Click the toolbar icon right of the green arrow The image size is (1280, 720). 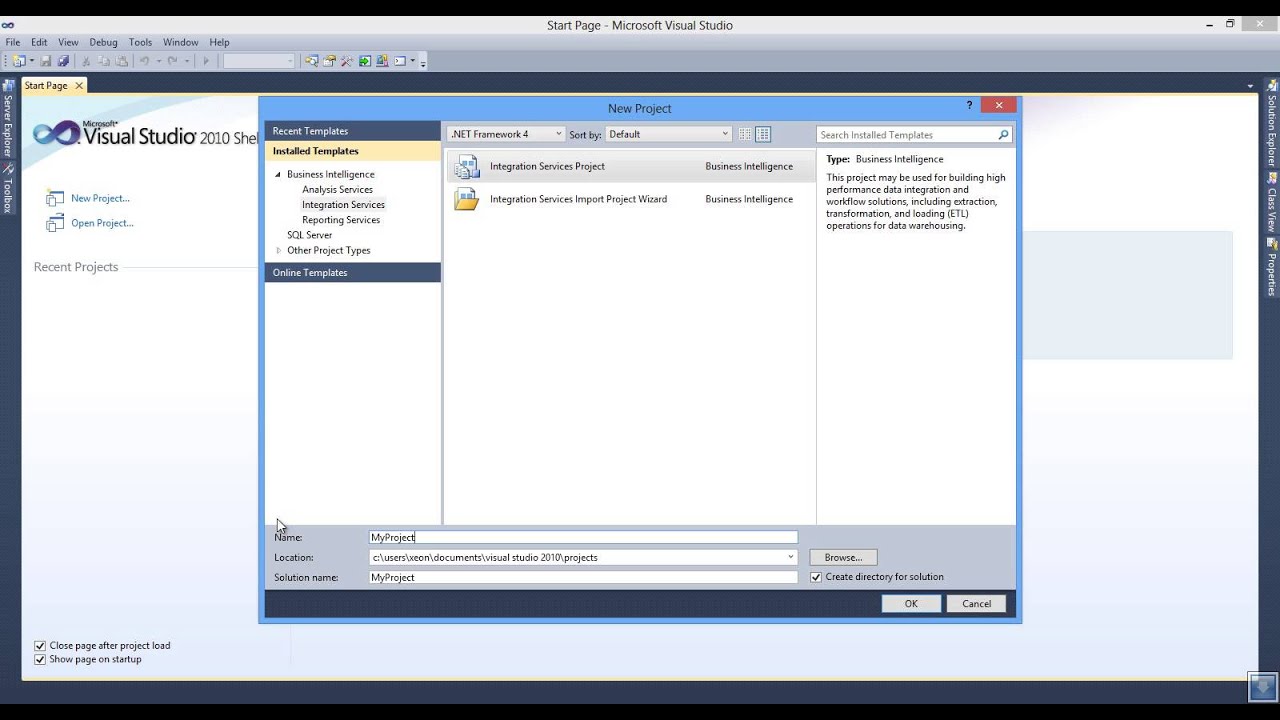tap(382, 61)
